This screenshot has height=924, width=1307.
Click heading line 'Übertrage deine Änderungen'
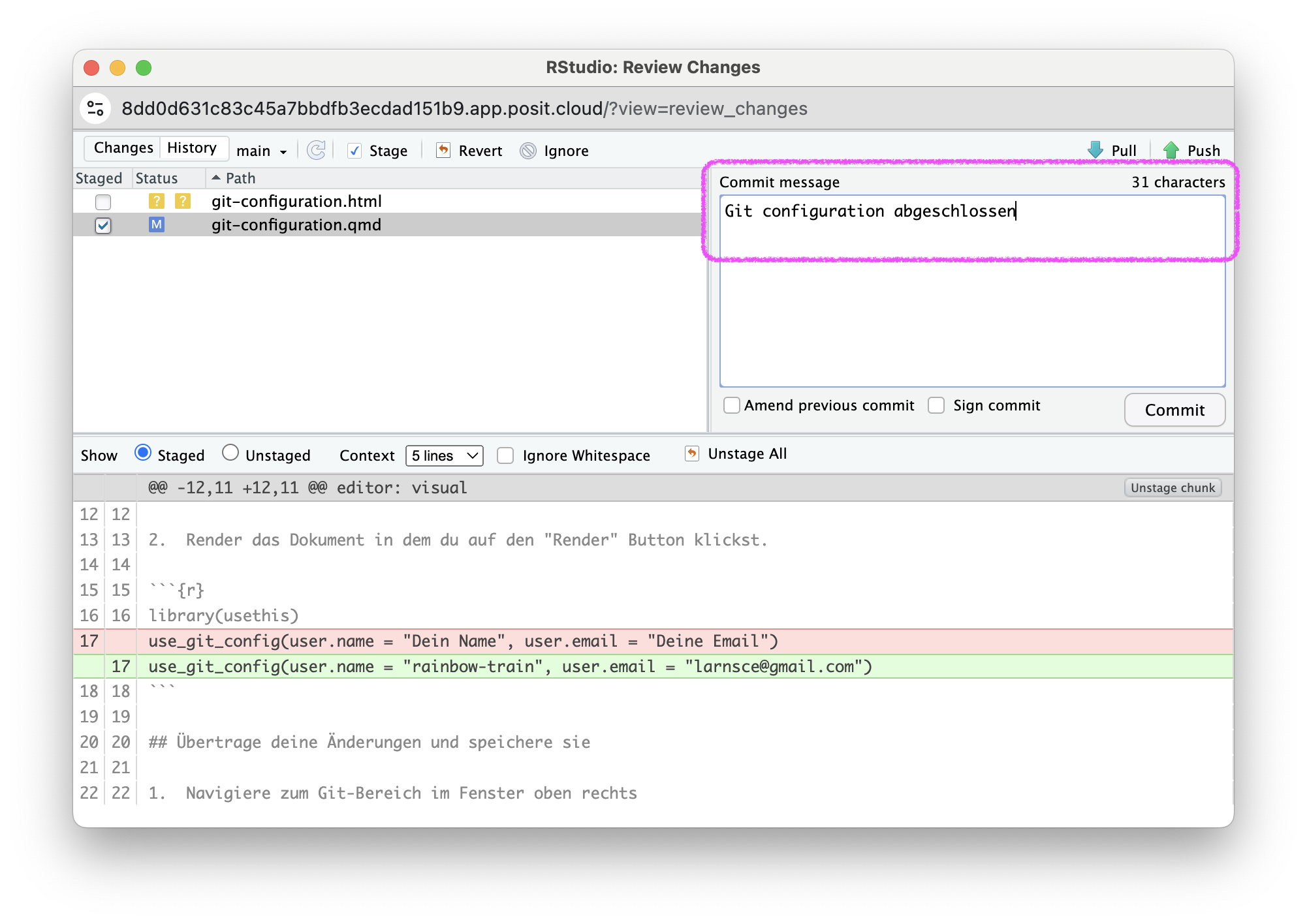(369, 742)
